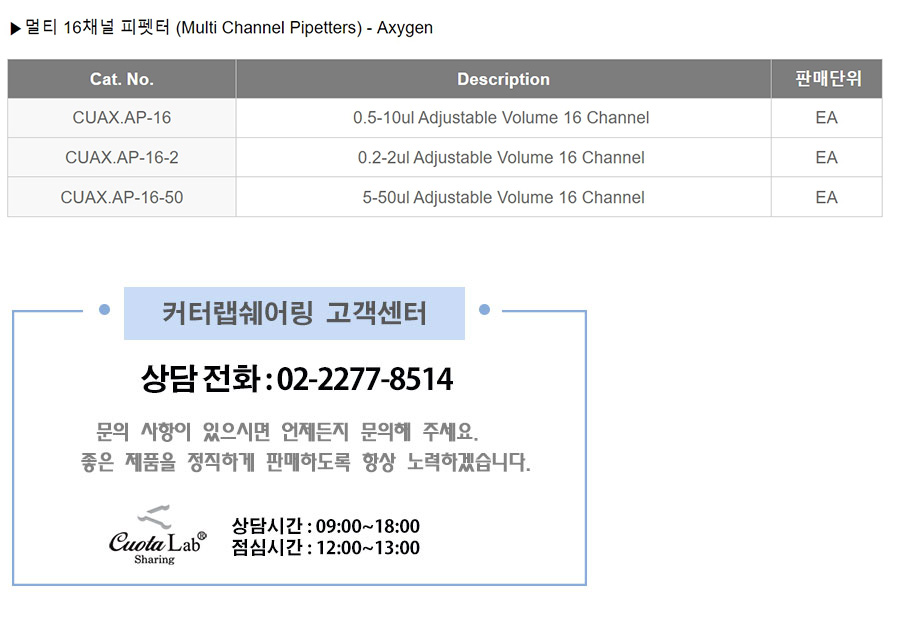Click the 0.2-2ul Adjustable Volume description
Image resolution: width=900 pixels, height=621 pixels.
click(501, 158)
